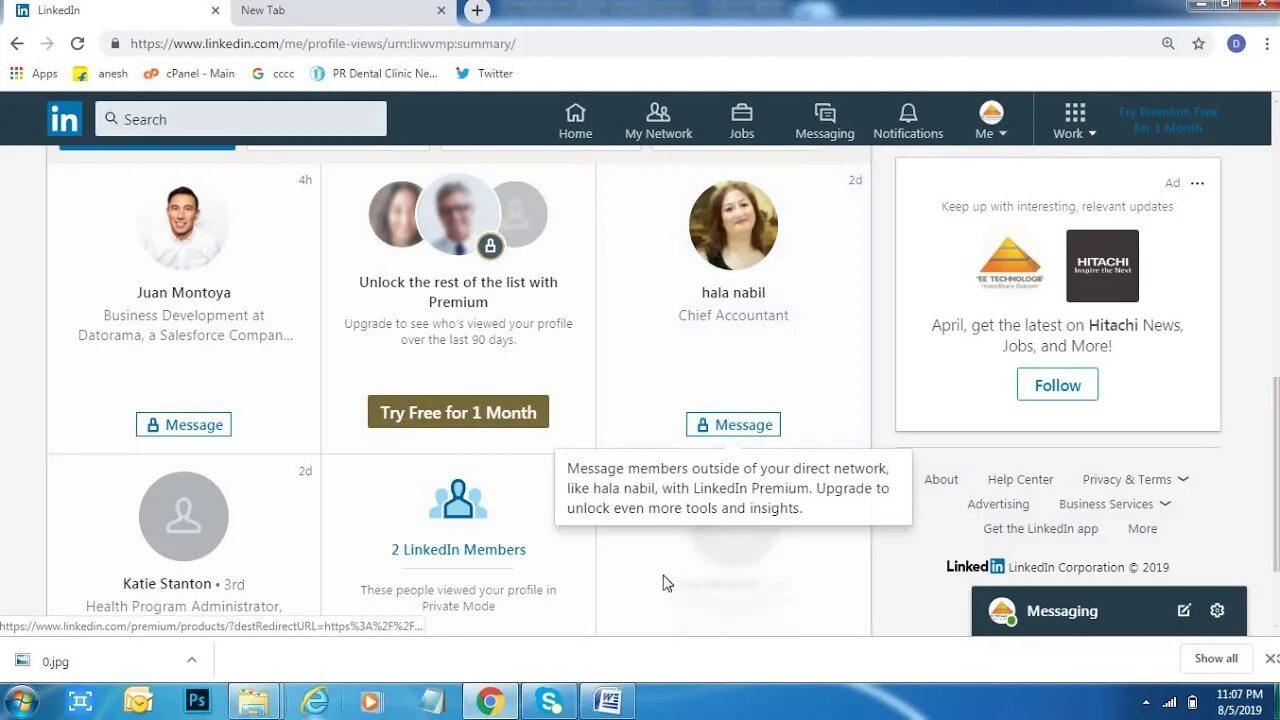The image size is (1280, 720).
Task: Reload the page
Action: 77,44
